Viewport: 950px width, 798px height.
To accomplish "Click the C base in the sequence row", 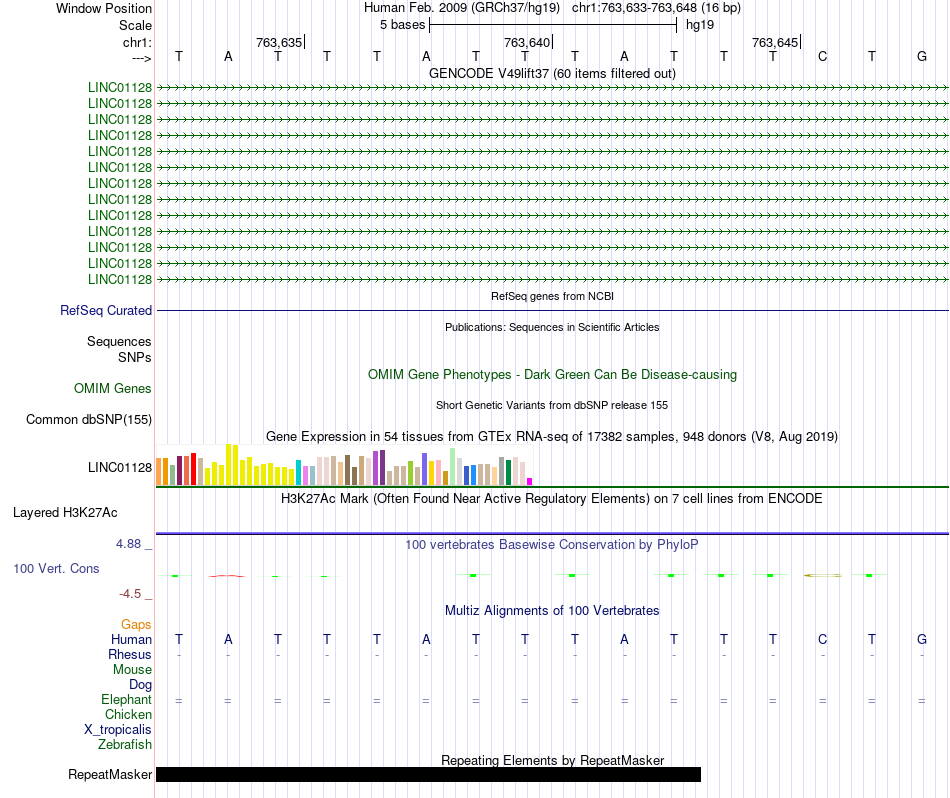I will point(822,56).
